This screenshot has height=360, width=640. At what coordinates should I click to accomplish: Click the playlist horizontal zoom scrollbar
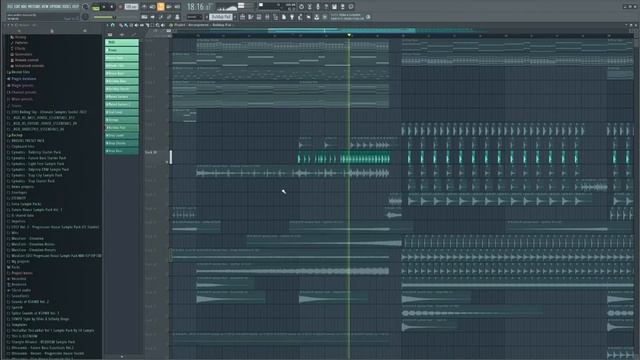(342, 30)
